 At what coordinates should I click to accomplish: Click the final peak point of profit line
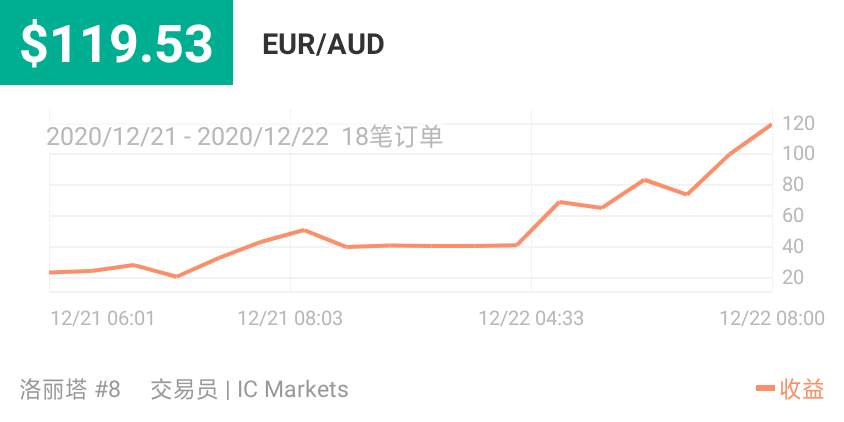point(770,125)
